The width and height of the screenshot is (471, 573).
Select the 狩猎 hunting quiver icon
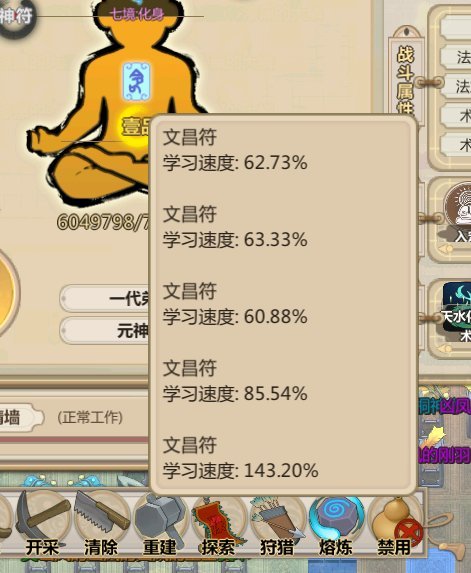pos(277,525)
